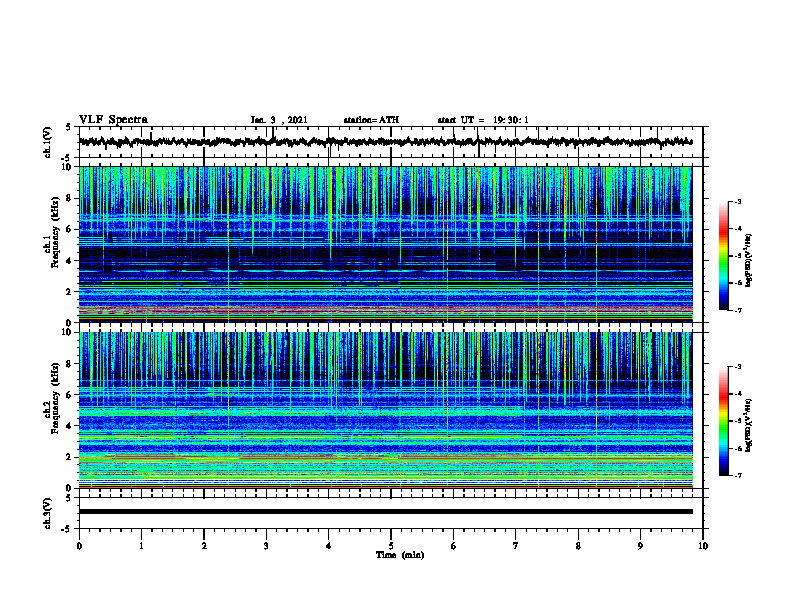Click time axis tick label "1"
The width and height of the screenshot is (792, 612).
(x=141, y=546)
